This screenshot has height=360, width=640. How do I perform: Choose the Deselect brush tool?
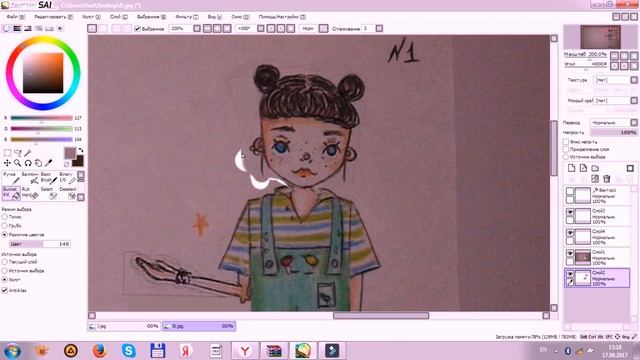tap(67, 193)
